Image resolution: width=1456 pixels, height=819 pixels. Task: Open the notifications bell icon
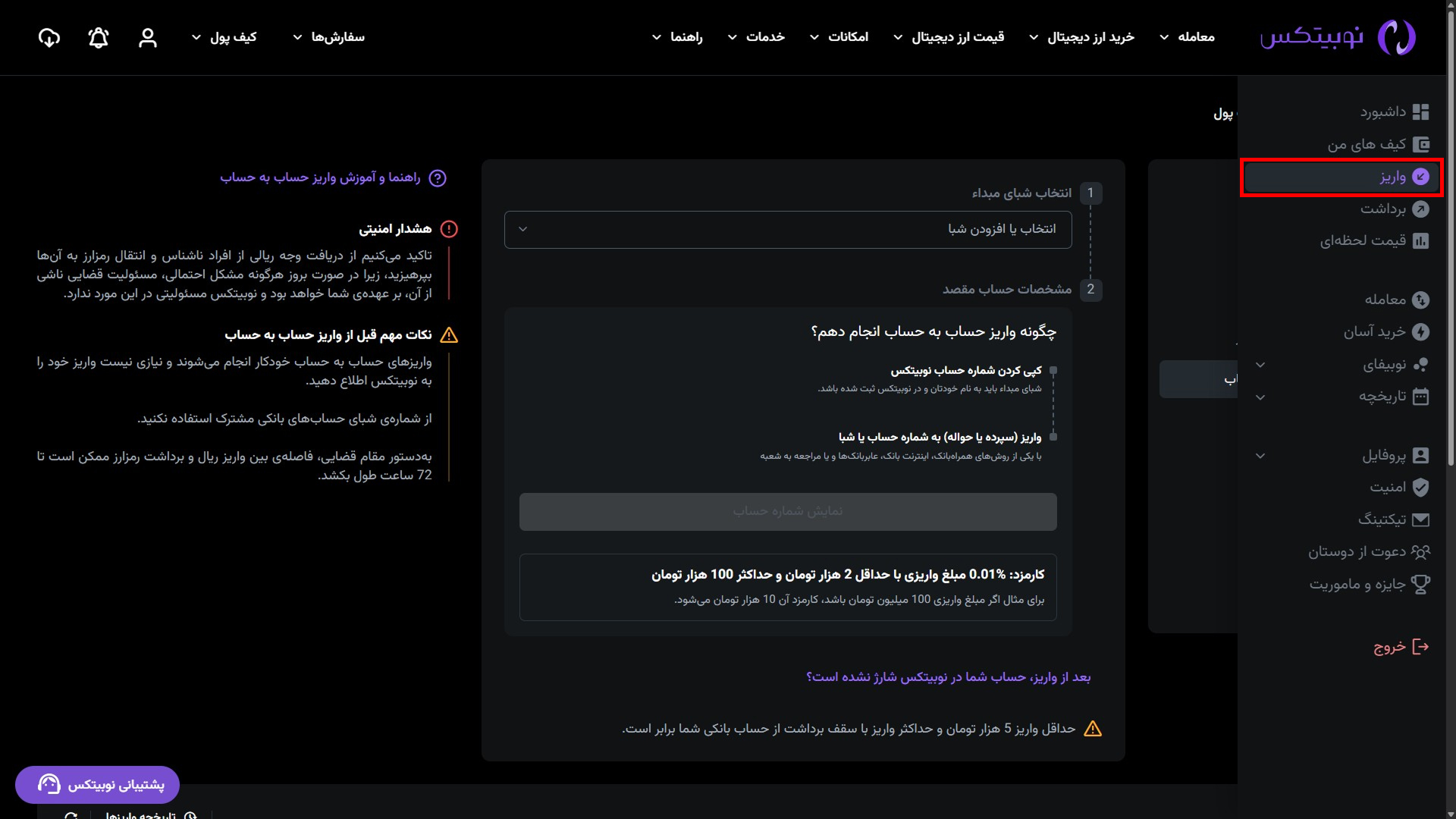coord(99,37)
